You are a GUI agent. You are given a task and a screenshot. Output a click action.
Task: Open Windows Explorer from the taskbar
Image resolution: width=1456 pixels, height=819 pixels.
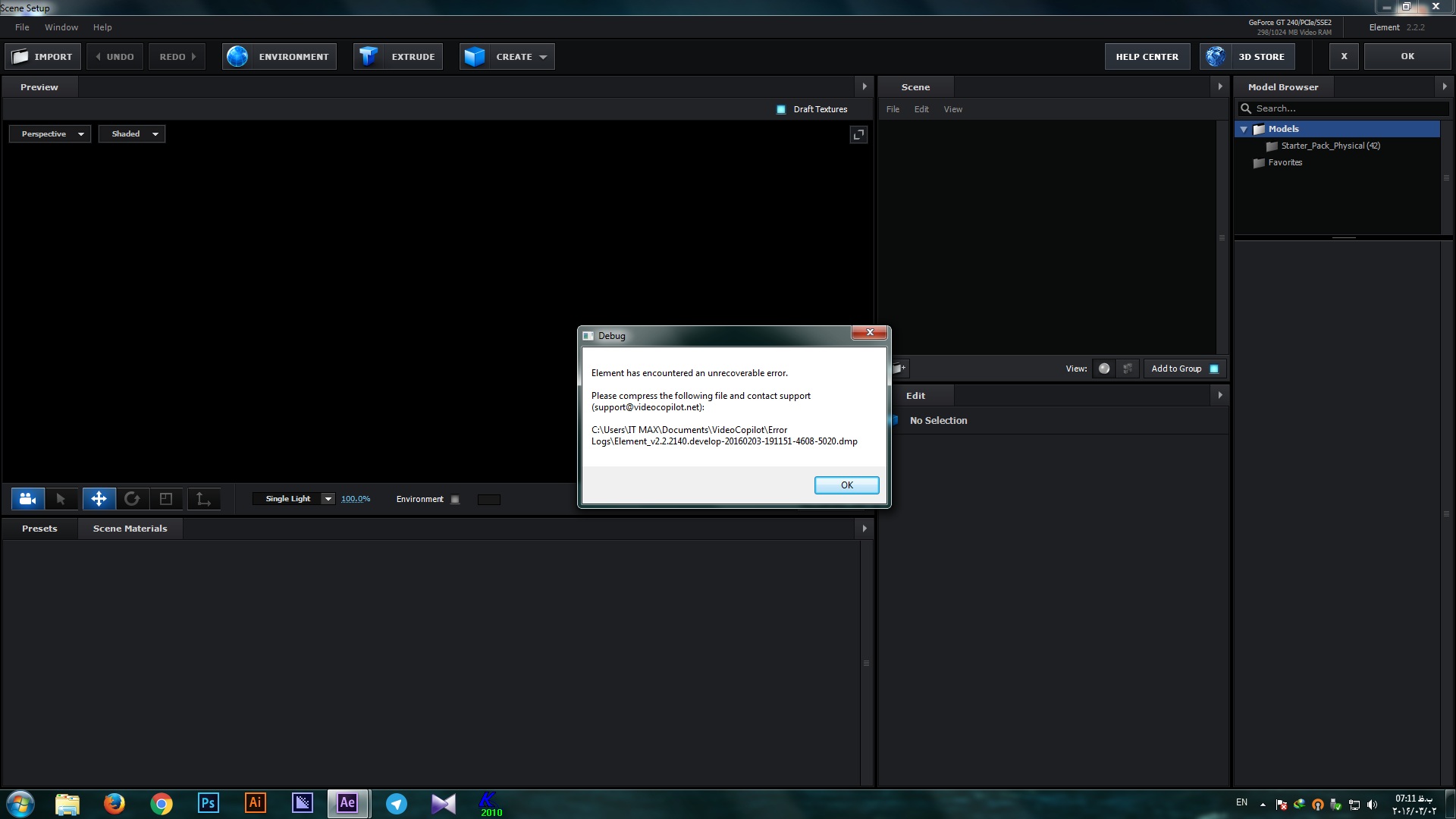[x=67, y=803]
